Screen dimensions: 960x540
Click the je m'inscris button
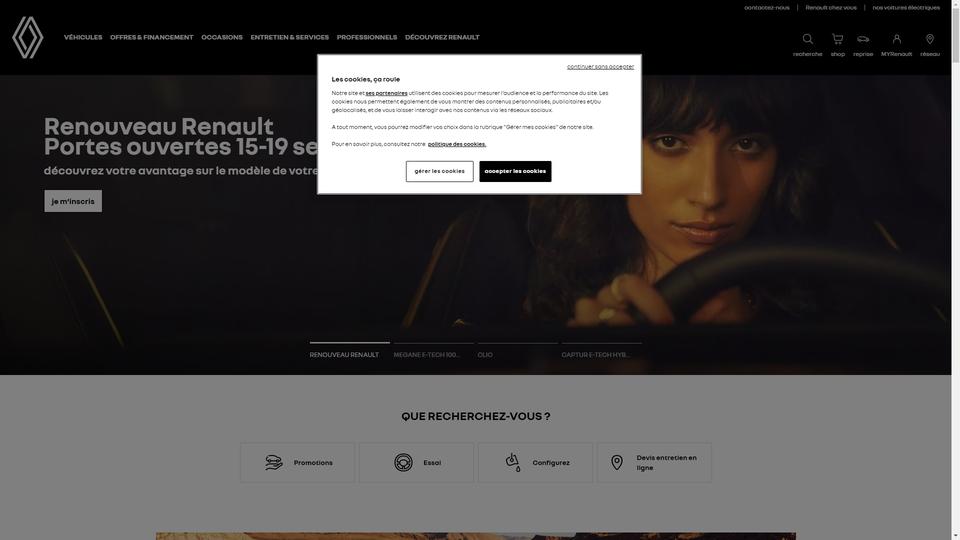pos(73,201)
